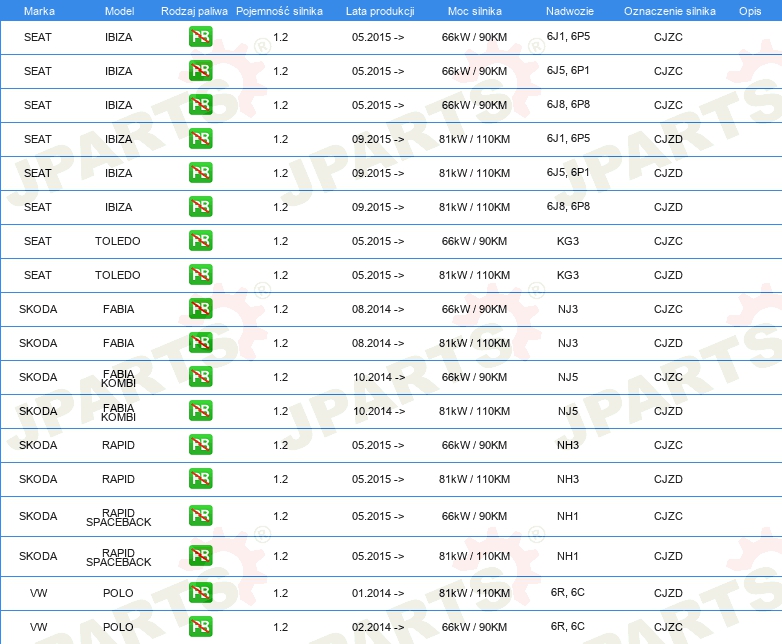Select body code 6J5, 6P1 in CJZD row
The image size is (782, 644).
(x=568, y=172)
